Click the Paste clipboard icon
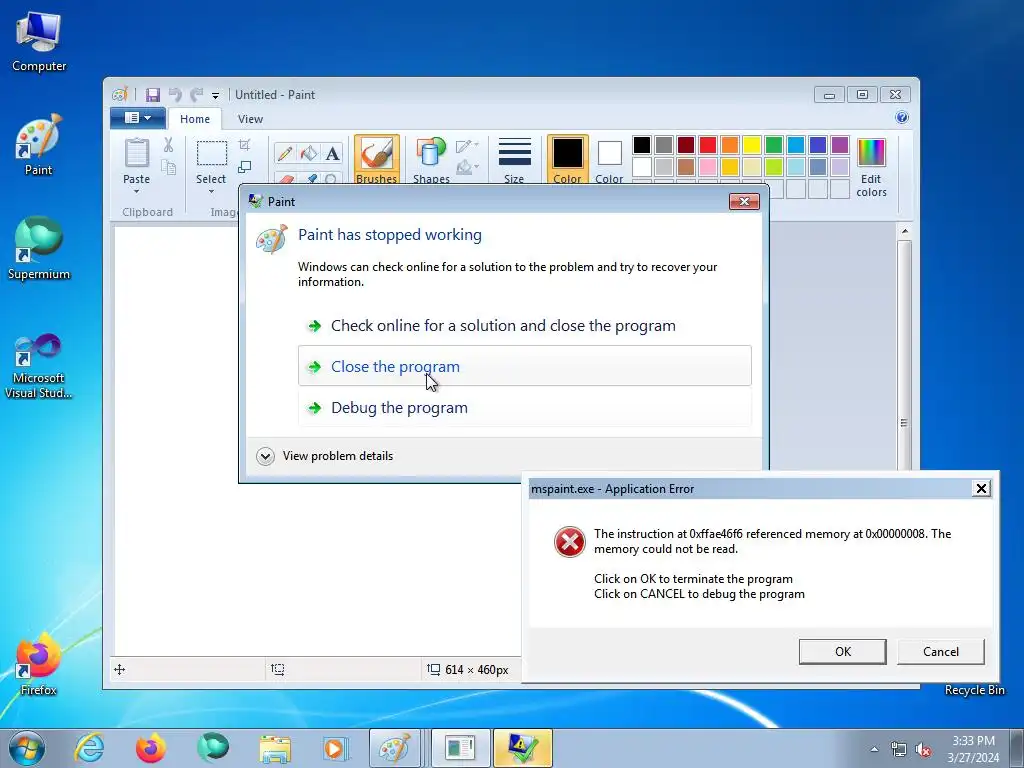This screenshot has height=768, width=1024. pyautogui.click(x=136, y=153)
